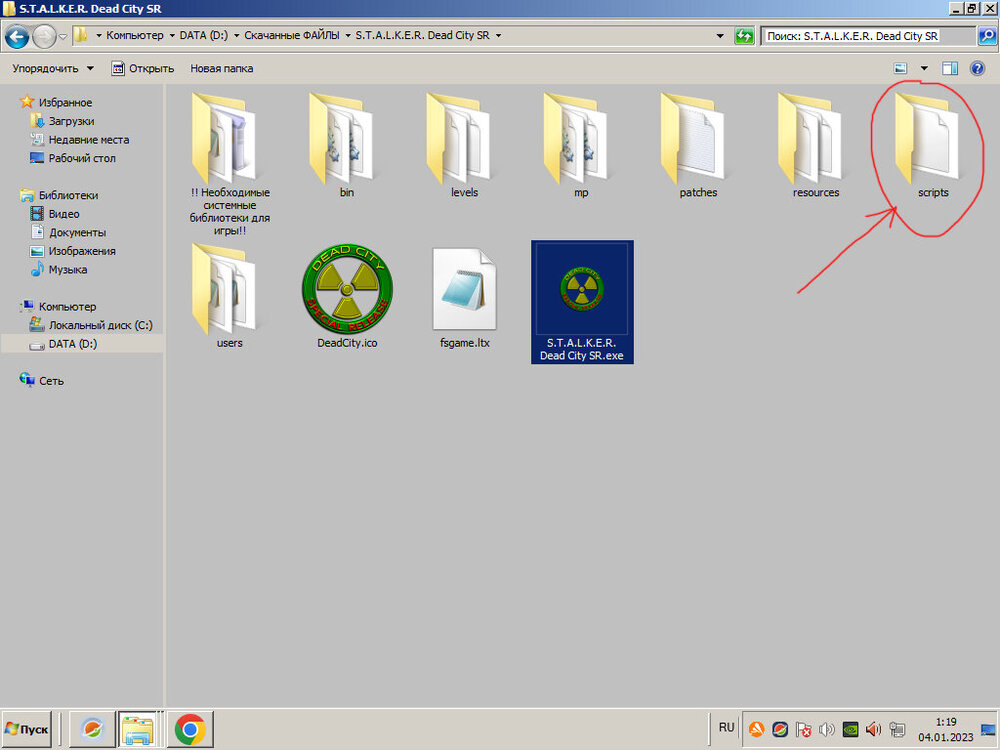Click the Скачанные ФАЙЛЫ breadcrumb segment
1000x750 pixels.
click(292, 36)
